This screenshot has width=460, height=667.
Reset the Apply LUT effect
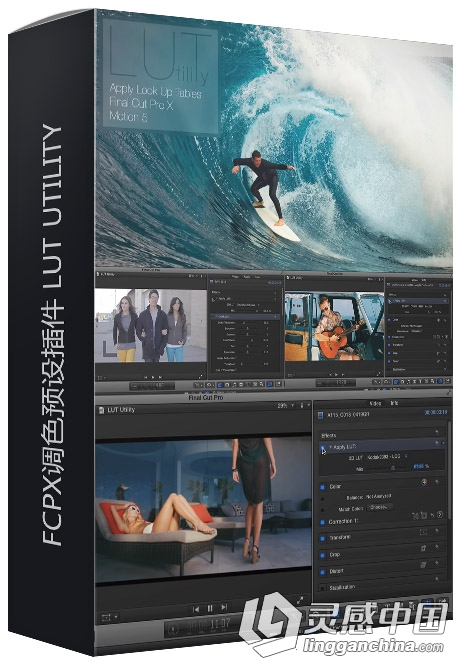pyautogui.click(x=437, y=443)
